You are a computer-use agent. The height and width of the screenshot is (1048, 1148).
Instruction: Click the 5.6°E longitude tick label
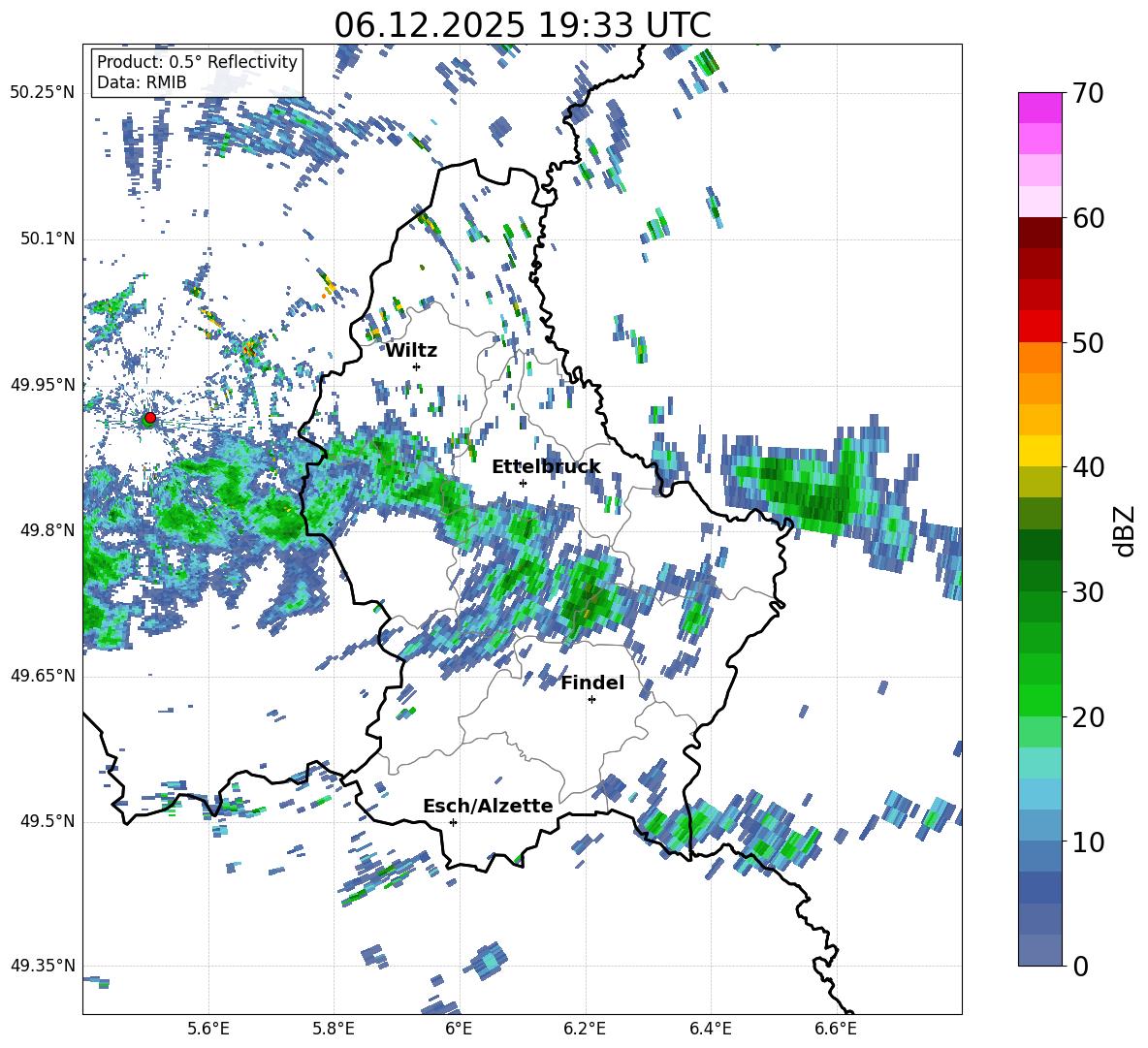pos(208,1029)
